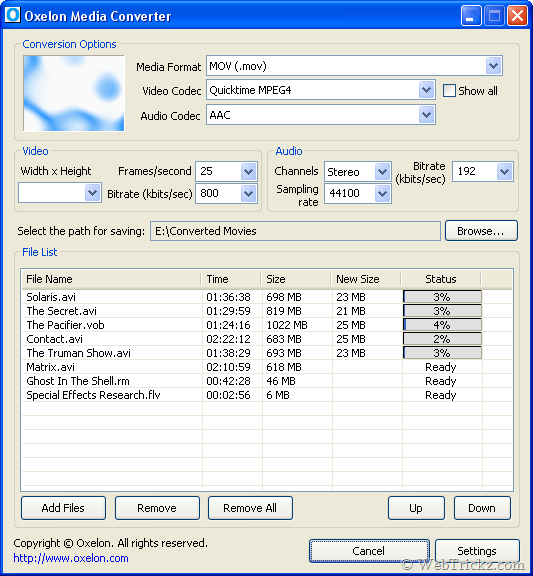Enable the Show all checkbox
The height and width of the screenshot is (576, 533).
point(449,91)
